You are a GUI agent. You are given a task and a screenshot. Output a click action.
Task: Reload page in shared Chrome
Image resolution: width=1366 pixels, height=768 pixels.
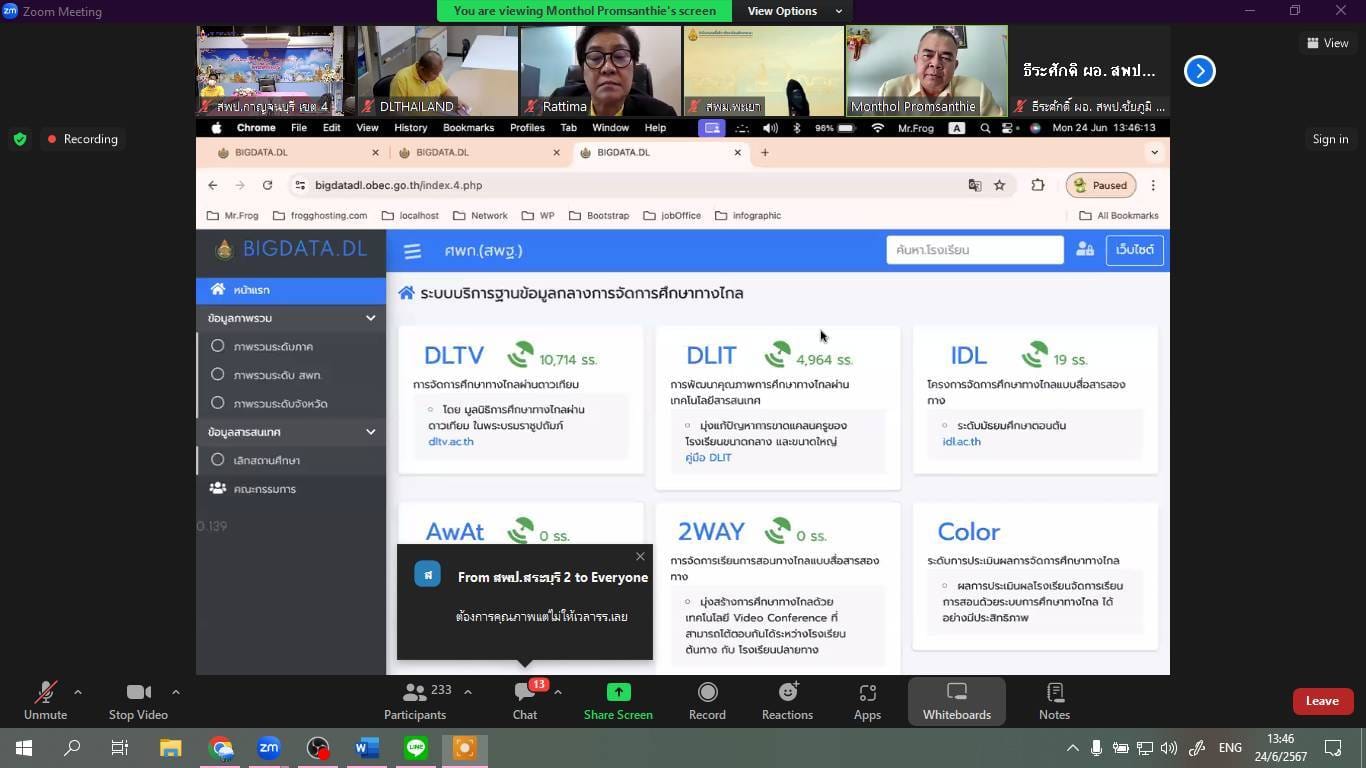267,185
